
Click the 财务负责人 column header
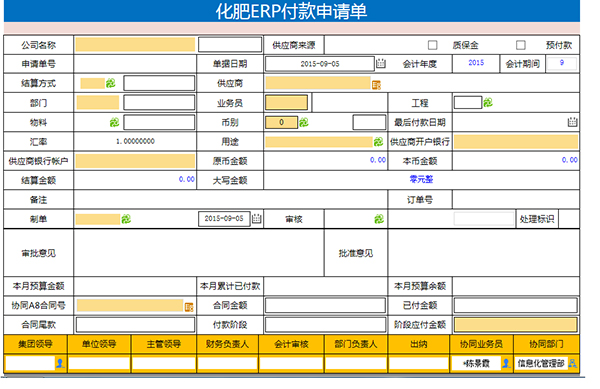pos(227,344)
